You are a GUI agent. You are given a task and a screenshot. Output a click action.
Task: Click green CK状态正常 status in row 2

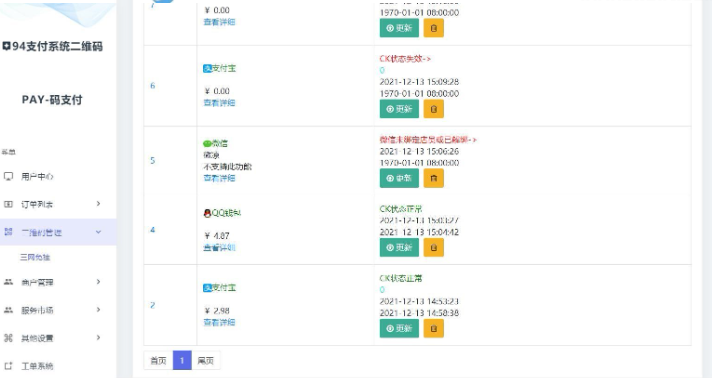[x=401, y=278]
